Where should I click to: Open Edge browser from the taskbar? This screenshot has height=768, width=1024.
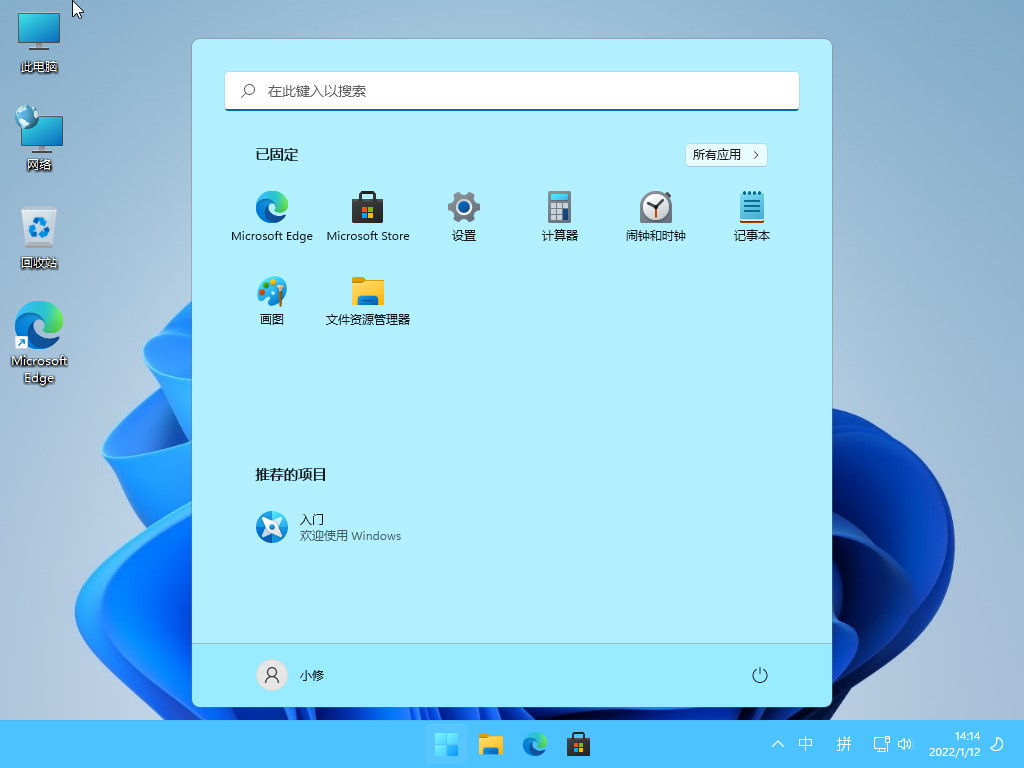coord(534,744)
